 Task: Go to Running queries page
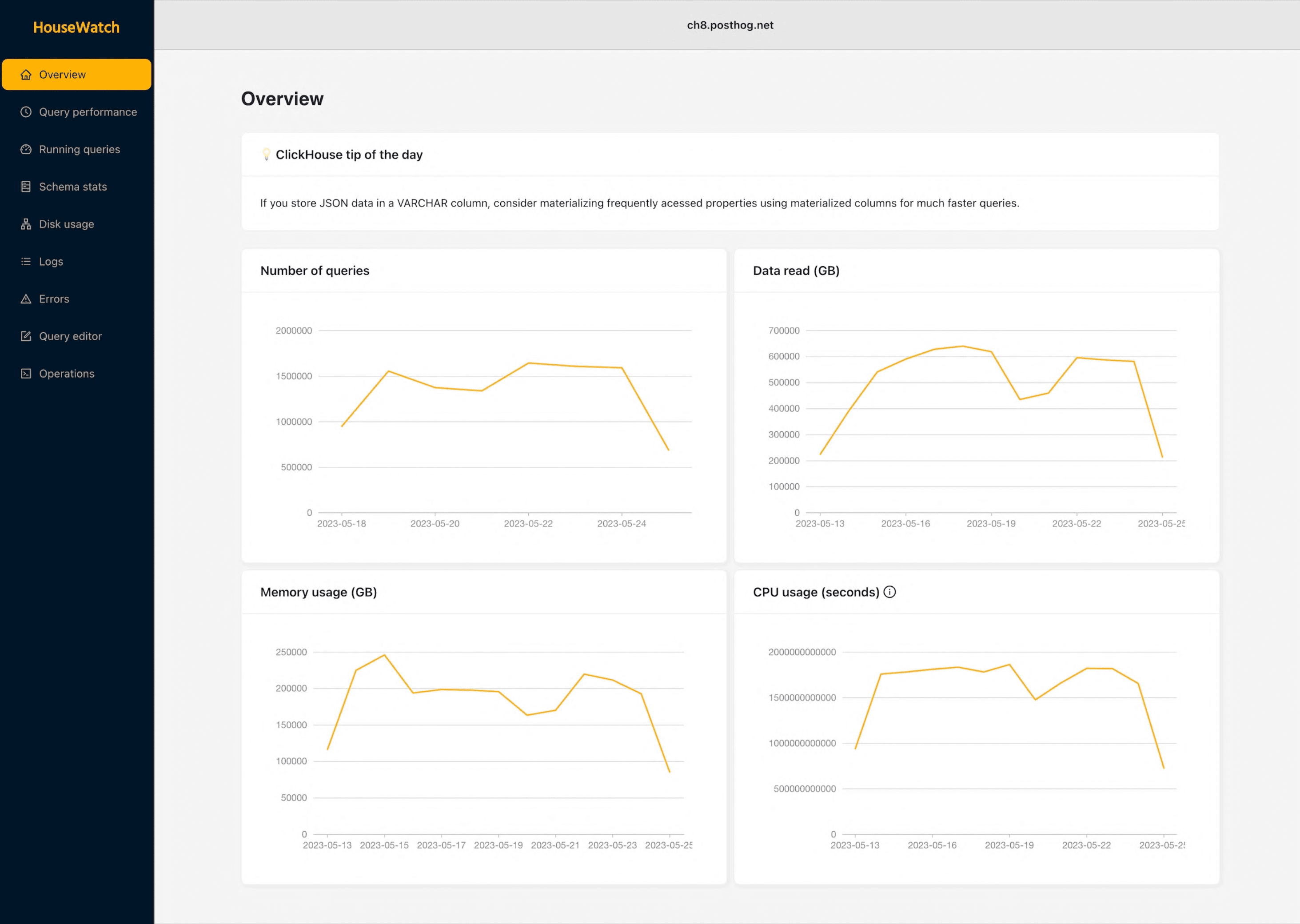[x=80, y=150]
